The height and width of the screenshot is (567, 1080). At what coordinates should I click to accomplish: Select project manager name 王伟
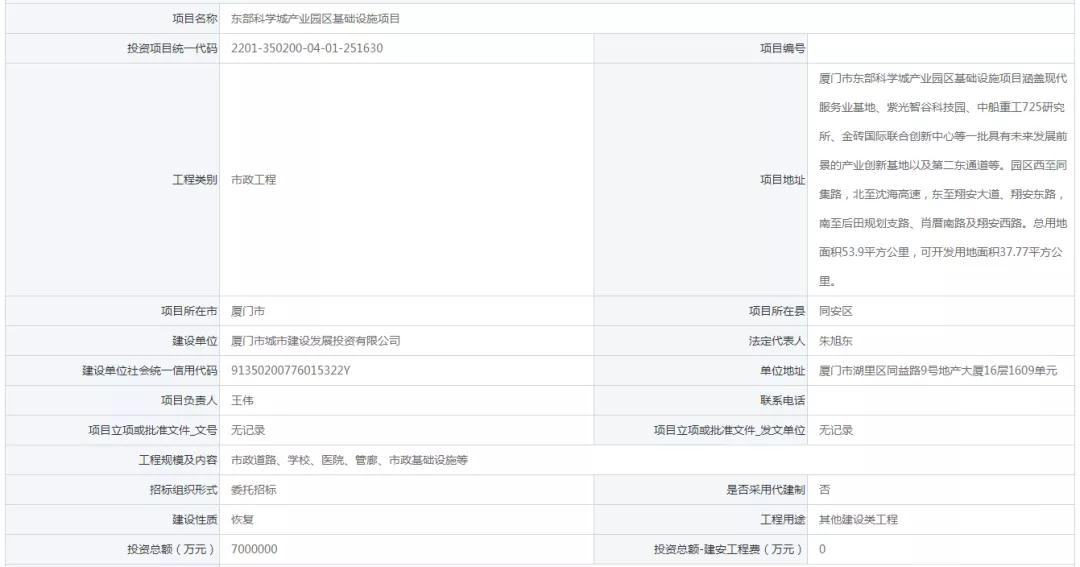click(242, 400)
